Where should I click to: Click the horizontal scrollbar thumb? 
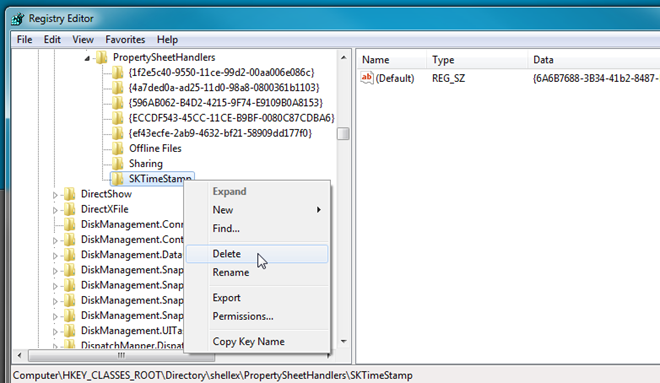tap(121, 356)
